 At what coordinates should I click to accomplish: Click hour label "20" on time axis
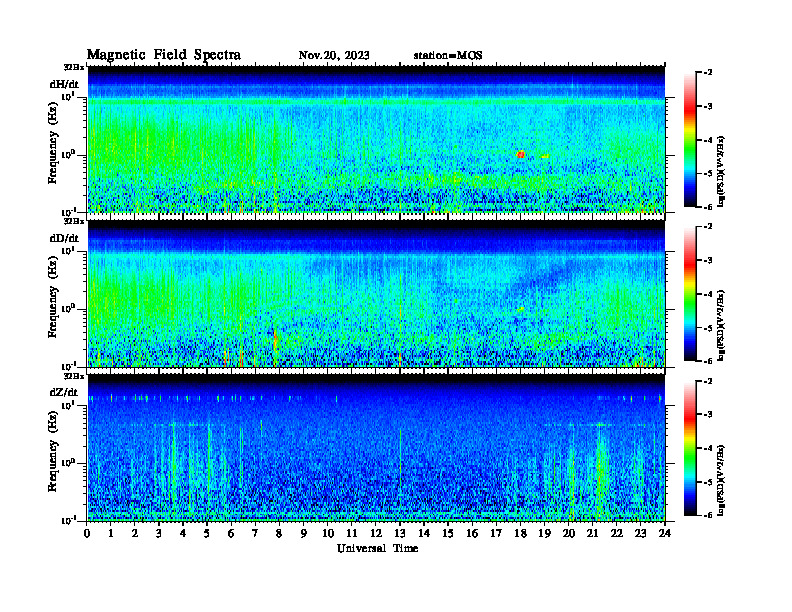(x=569, y=534)
